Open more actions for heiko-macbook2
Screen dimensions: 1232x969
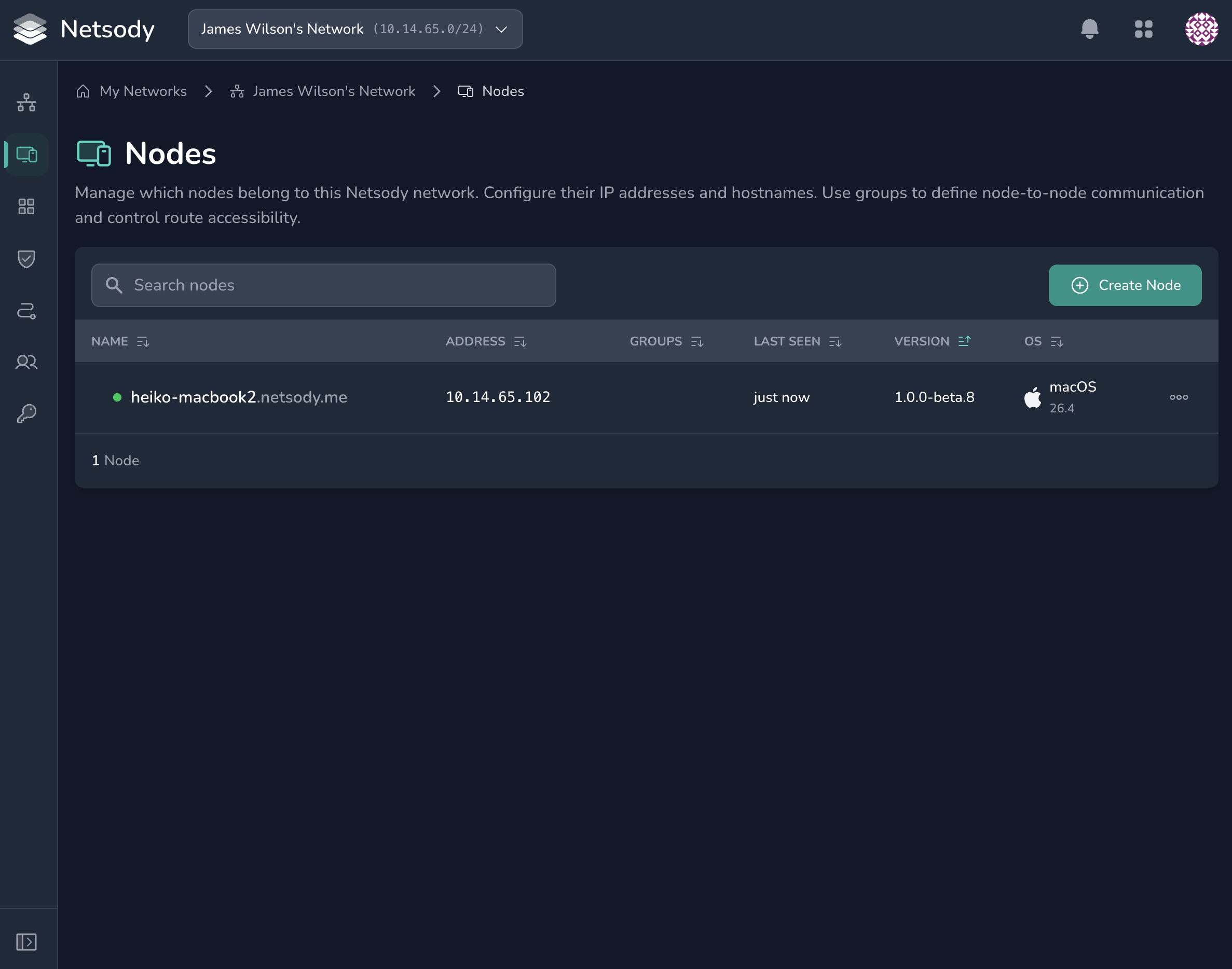[1179, 397]
